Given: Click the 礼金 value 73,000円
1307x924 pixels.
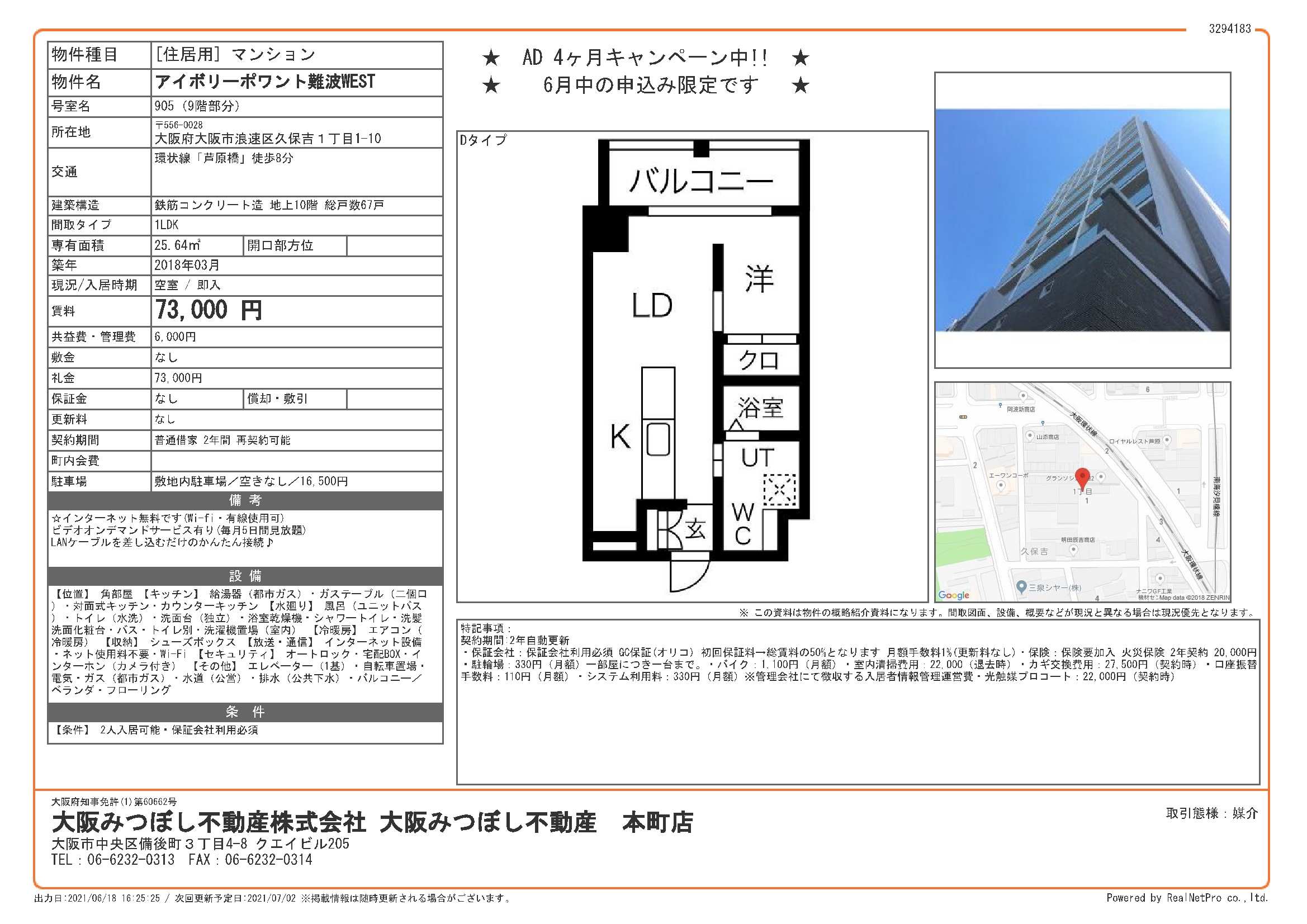Looking at the screenshot, I should [178, 378].
